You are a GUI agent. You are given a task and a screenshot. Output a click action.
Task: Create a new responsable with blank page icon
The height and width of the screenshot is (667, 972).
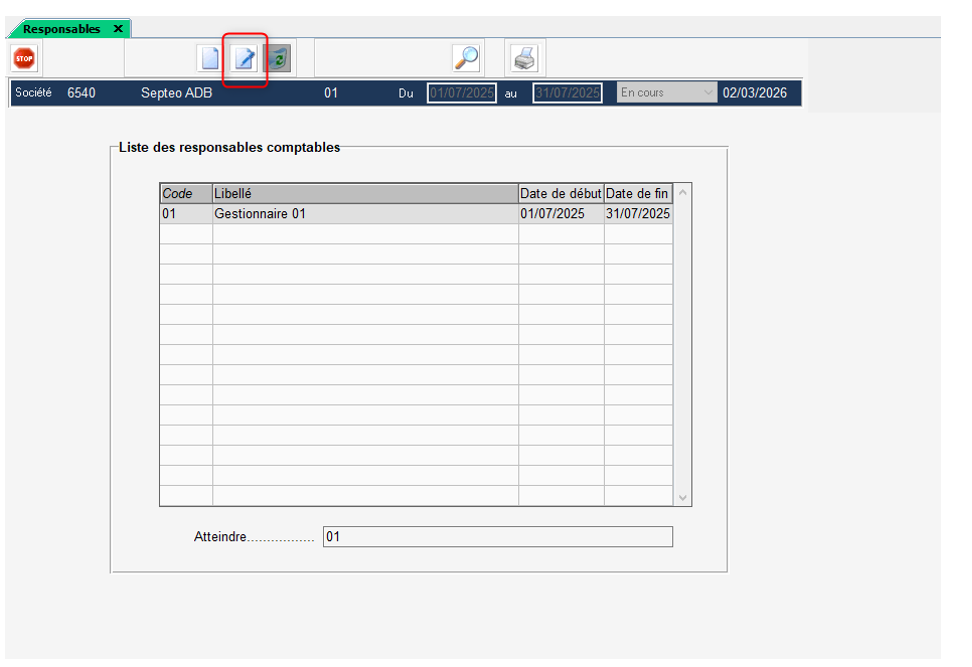click(x=210, y=59)
